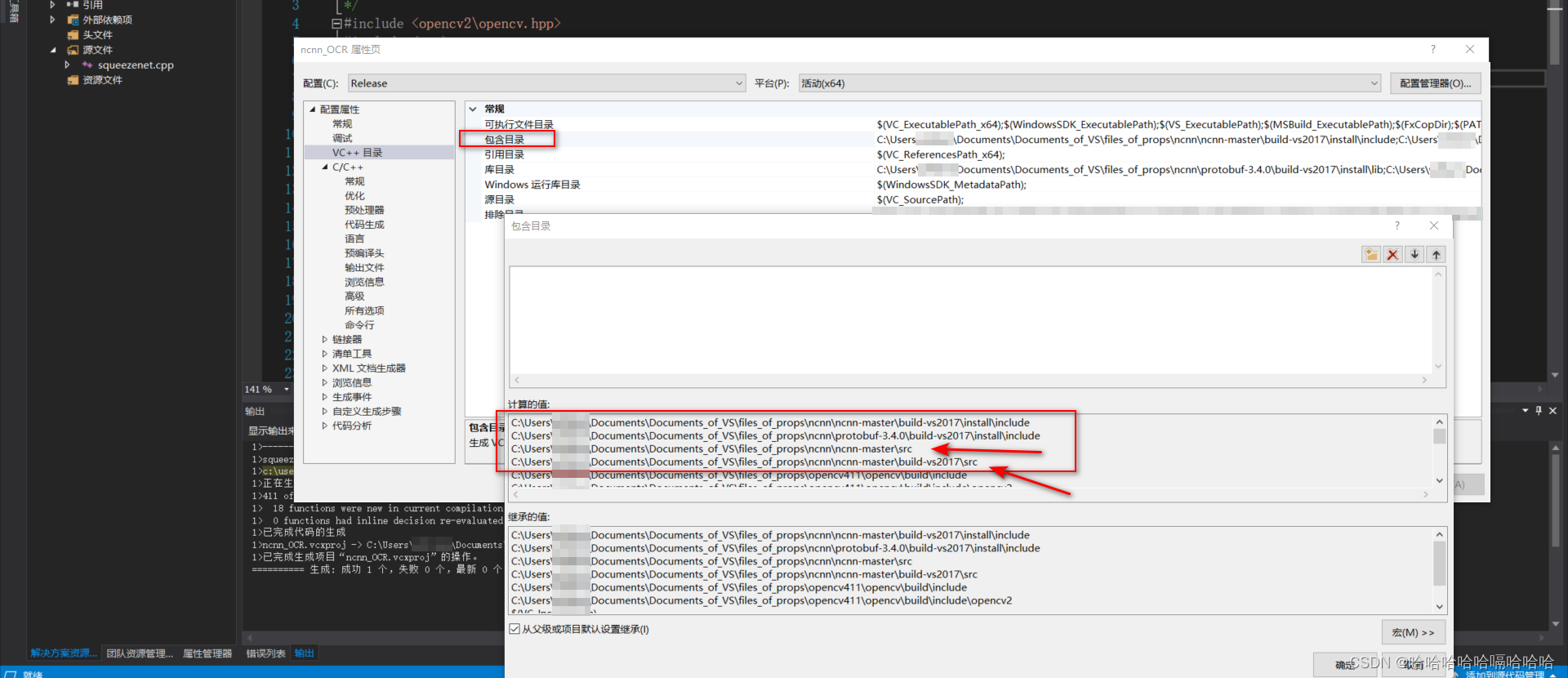Image resolution: width=1568 pixels, height=678 pixels.
Task: Click the 资源文件 filter folder icon
Action: point(73,79)
